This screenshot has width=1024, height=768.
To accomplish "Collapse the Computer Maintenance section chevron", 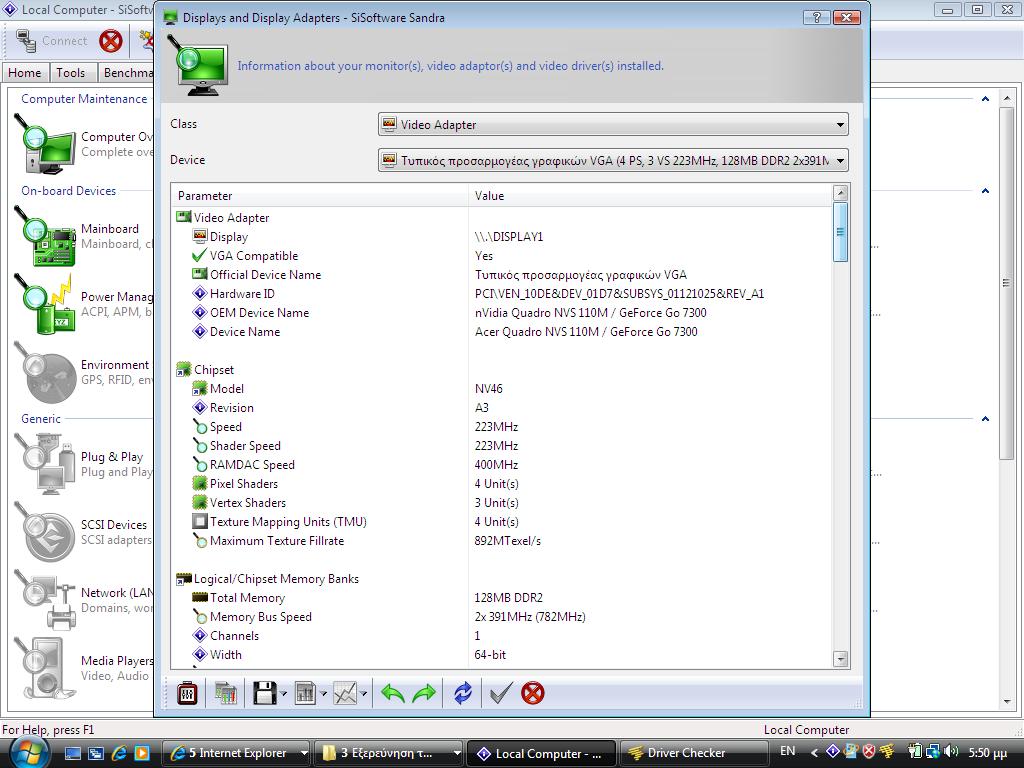I will 985,99.
